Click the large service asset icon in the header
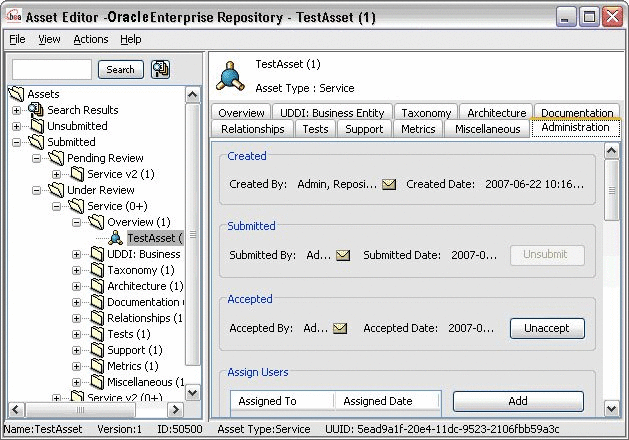 230,76
